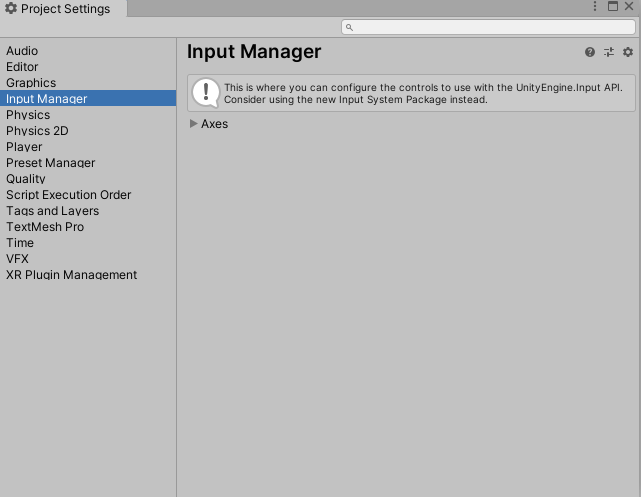
Task: Open the Input Manager gear settings menu
Action: pos(628,52)
